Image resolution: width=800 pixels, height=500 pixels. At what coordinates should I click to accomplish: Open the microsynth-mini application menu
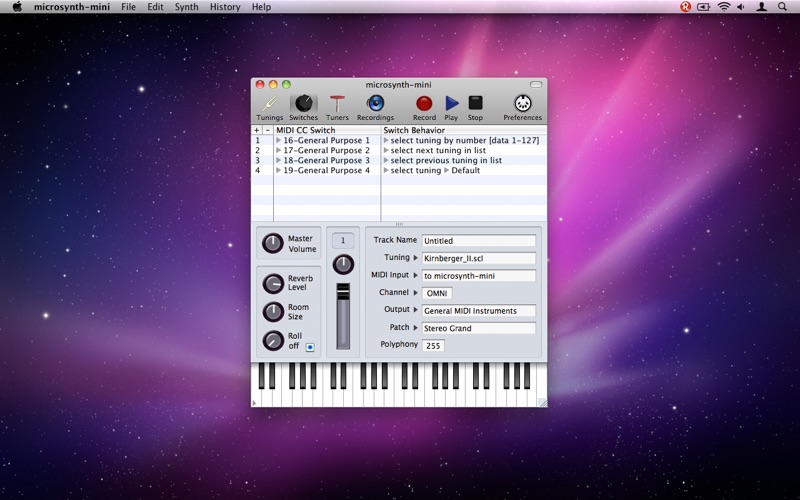click(x=72, y=7)
